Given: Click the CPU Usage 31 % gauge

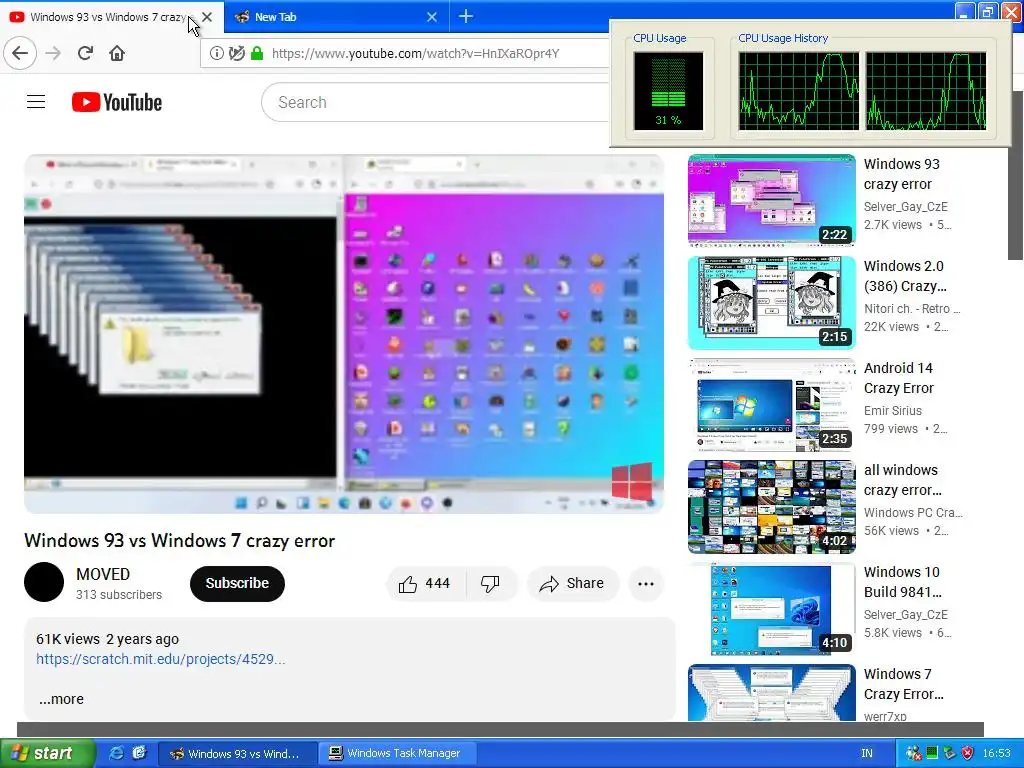Looking at the screenshot, I should point(668,91).
